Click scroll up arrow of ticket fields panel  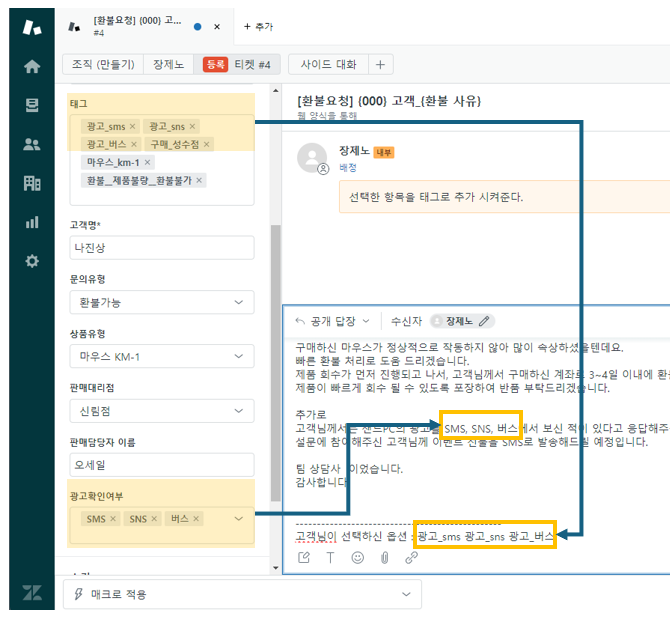tap(276, 91)
